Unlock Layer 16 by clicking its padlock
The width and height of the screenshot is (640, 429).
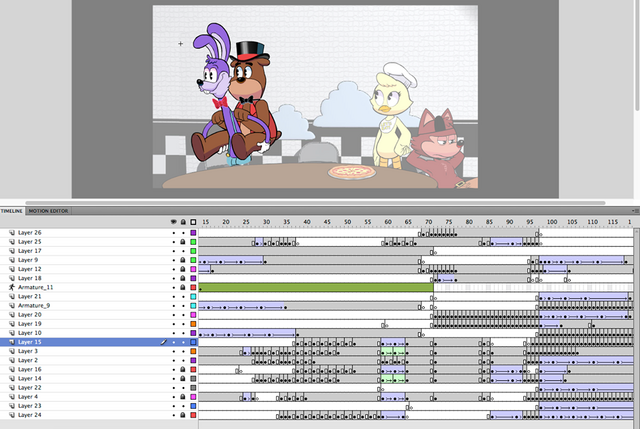tap(183, 369)
